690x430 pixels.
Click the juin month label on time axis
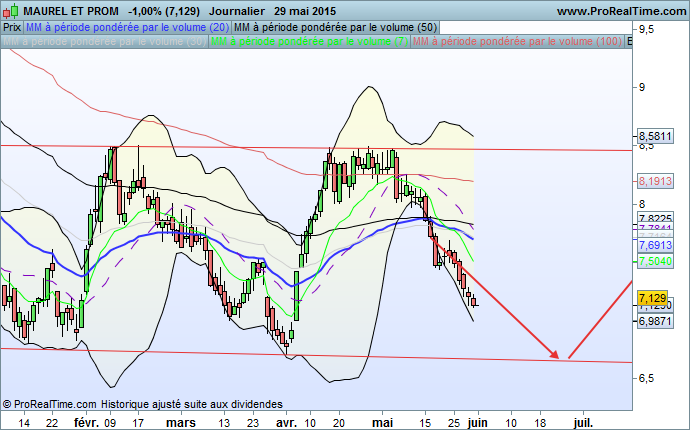pyautogui.click(x=477, y=423)
